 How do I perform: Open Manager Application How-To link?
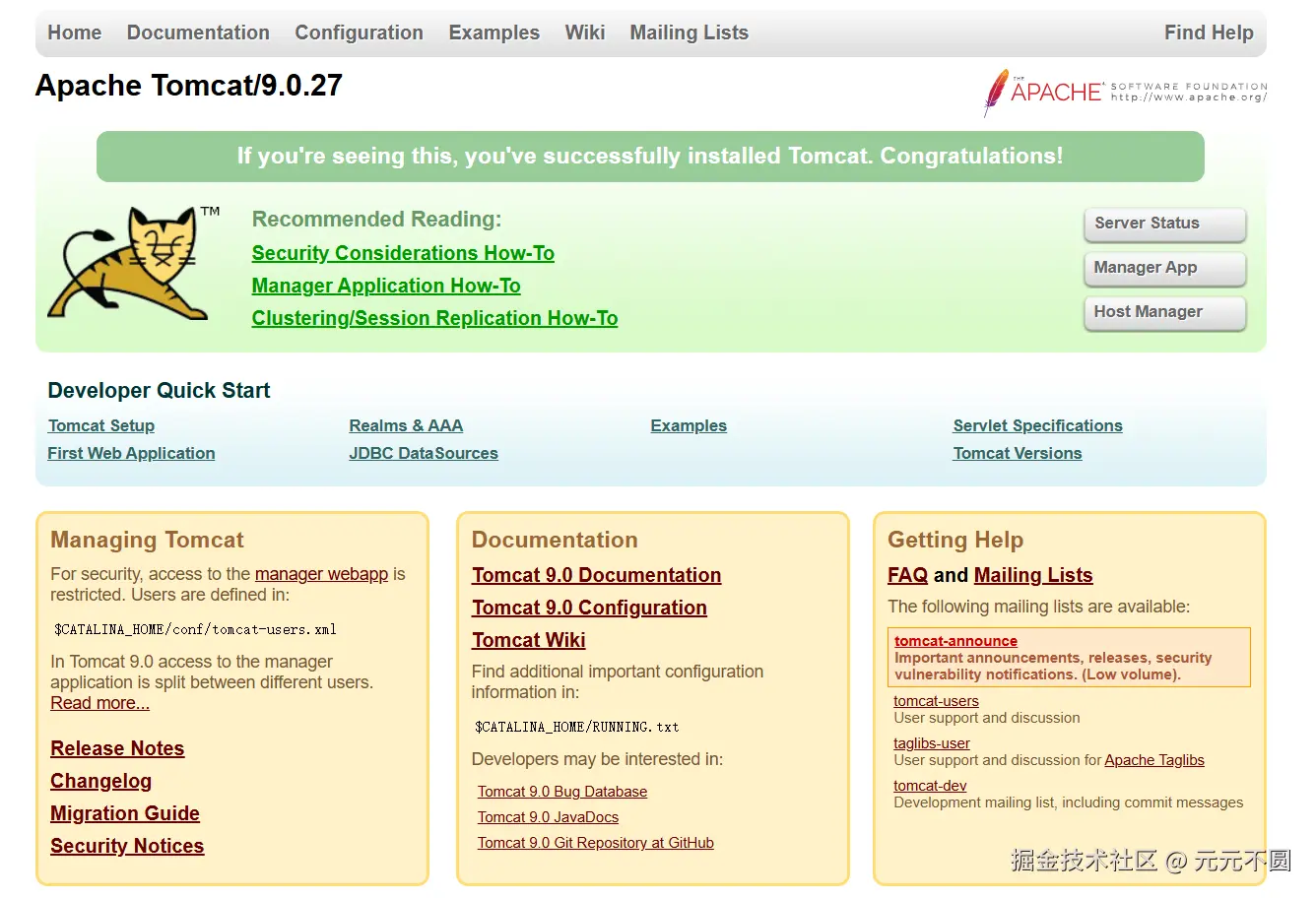coord(386,286)
